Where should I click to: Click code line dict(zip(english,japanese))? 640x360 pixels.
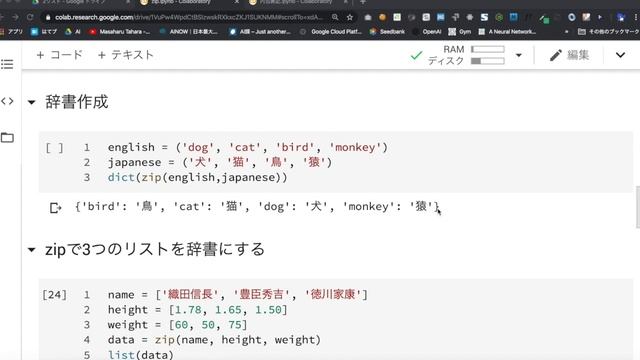198,178
